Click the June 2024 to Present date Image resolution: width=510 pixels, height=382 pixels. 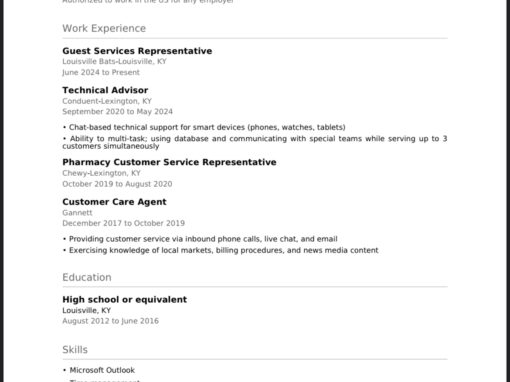tap(101, 72)
